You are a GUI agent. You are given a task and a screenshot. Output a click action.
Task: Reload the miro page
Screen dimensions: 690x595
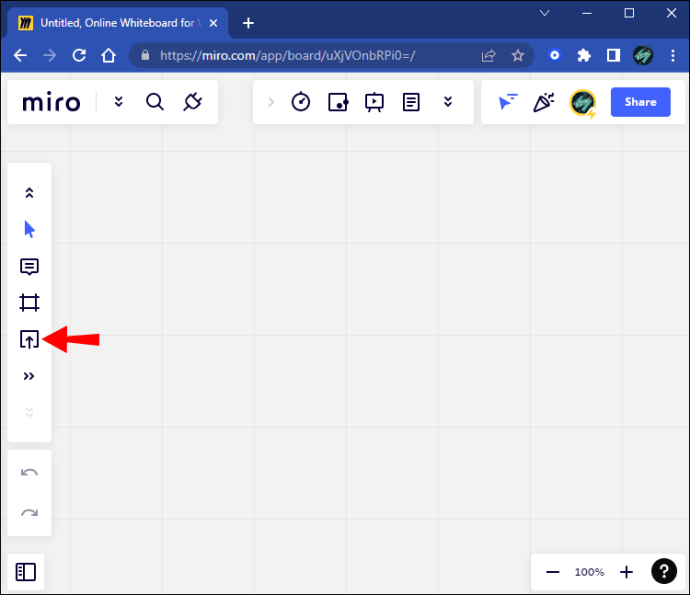pos(79,55)
